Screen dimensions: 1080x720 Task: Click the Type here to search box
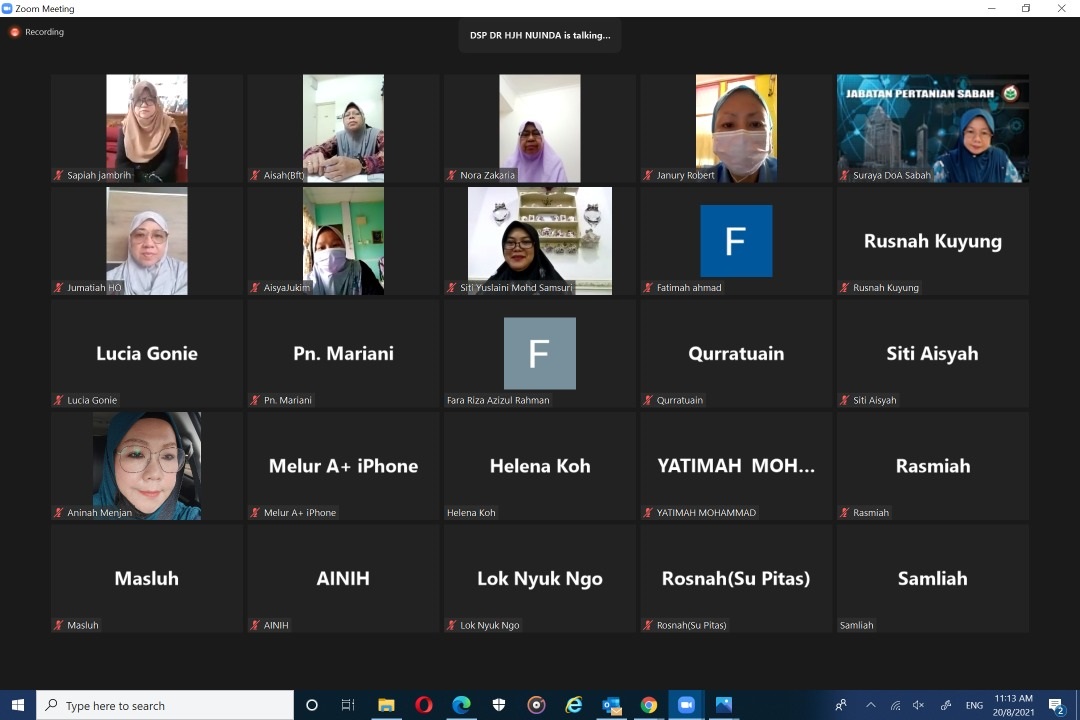(x=165, y=705)
